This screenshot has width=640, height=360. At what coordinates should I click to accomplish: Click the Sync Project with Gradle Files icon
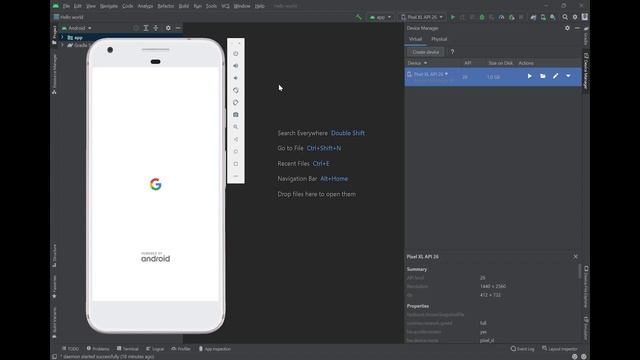tap(533, 17)
